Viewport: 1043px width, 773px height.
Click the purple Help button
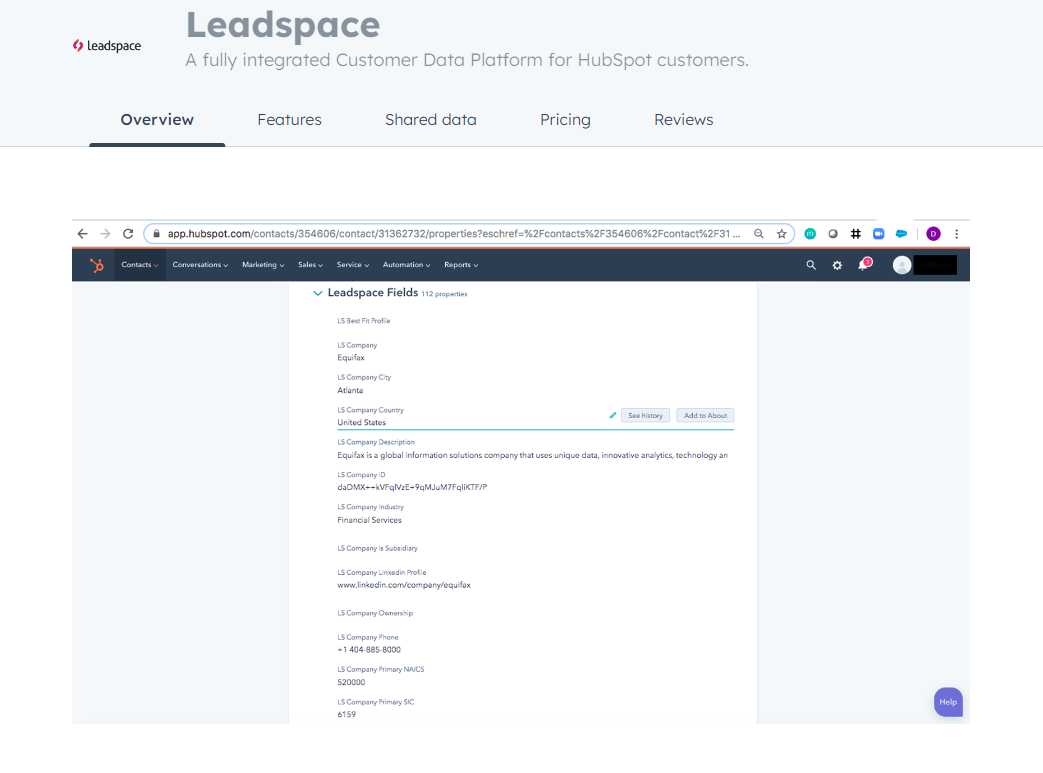coord(948,702)
